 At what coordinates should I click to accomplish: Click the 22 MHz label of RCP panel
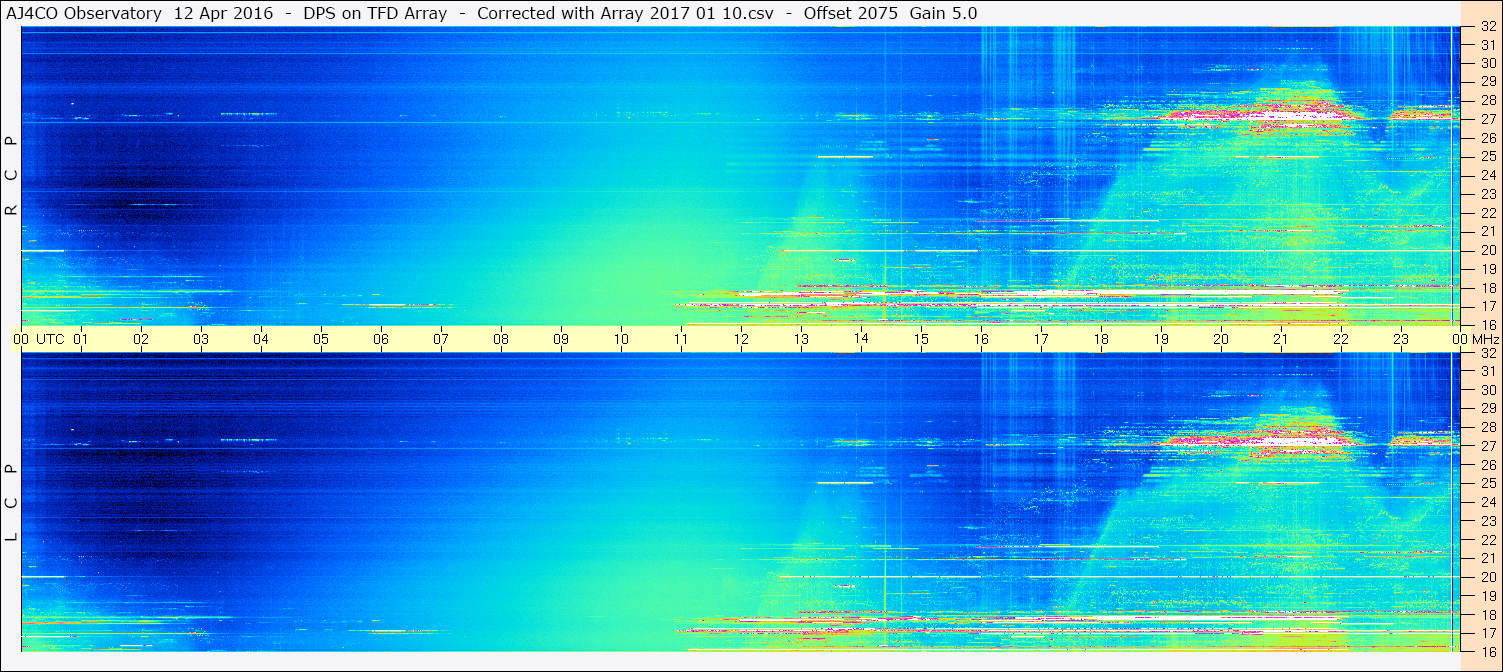coord(1488,213)
